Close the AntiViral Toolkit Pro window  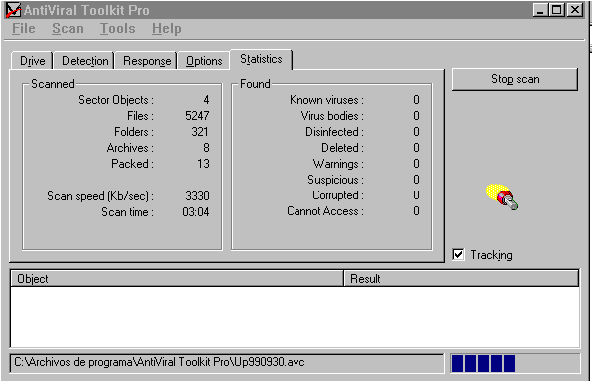(575, 10)
